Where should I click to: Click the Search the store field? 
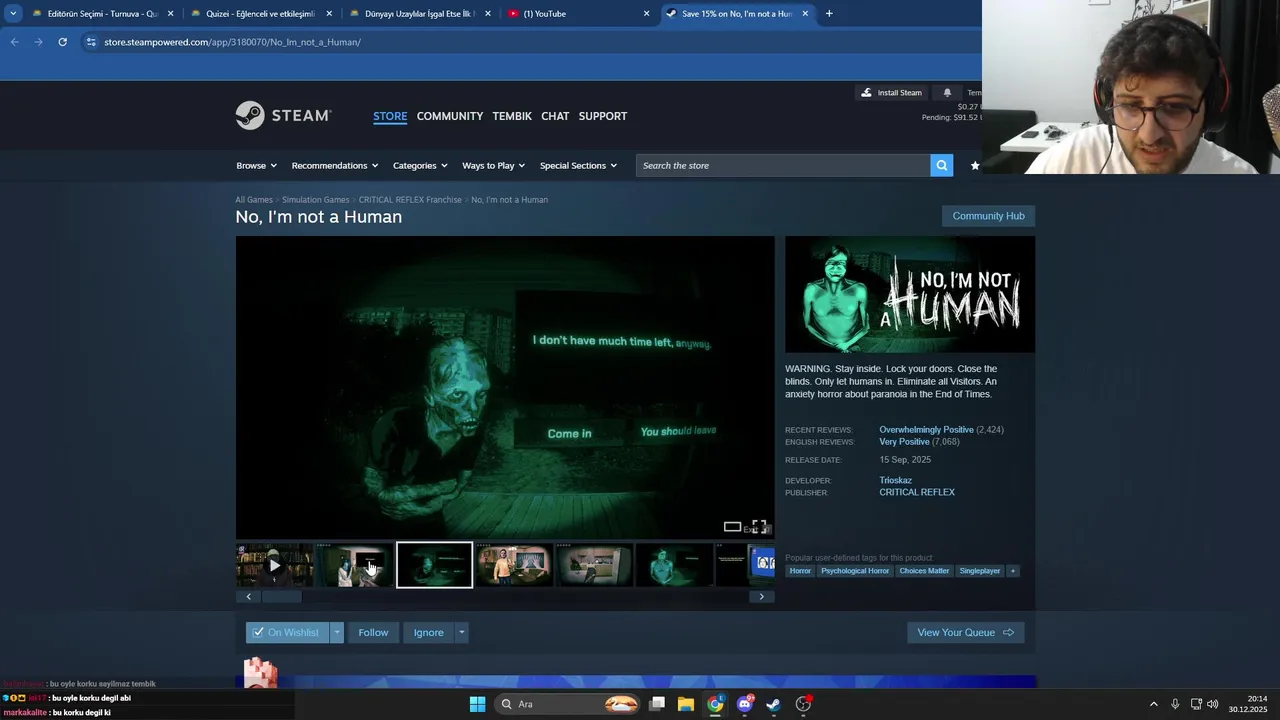(783, 166)
